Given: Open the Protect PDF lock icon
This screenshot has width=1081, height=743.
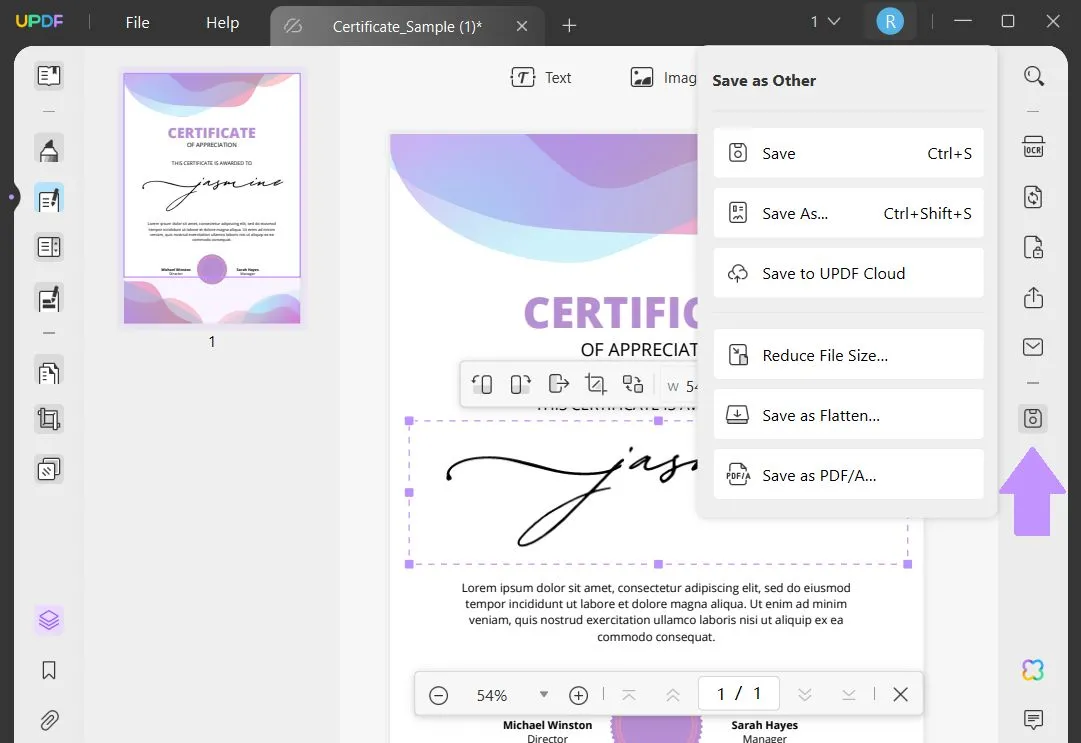Looking at the screenshot, I should [x=1033, y=247].
